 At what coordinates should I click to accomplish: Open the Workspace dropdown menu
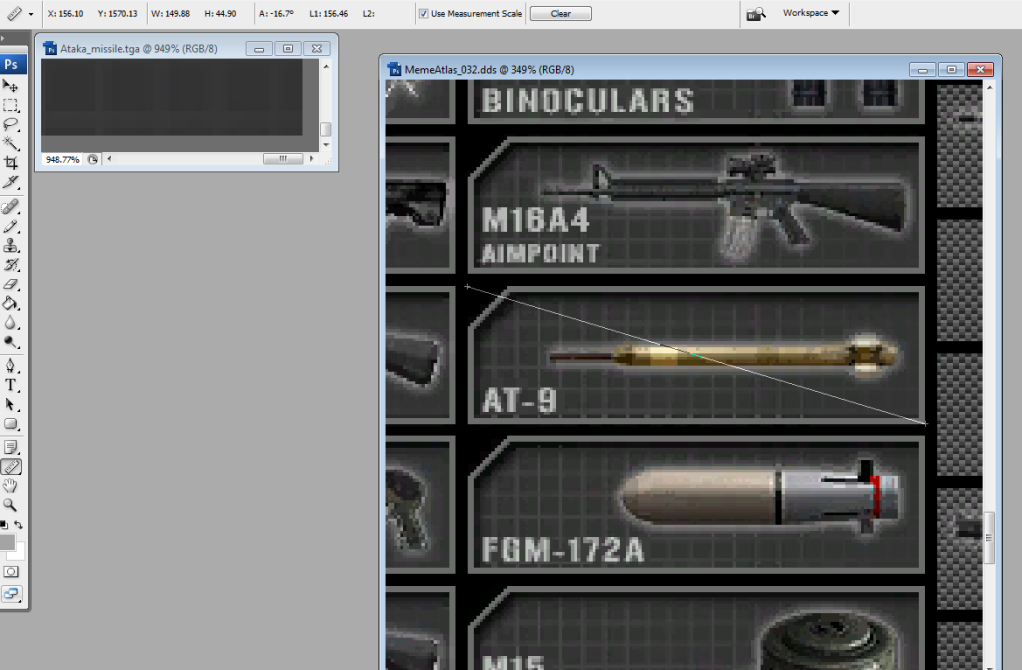coord(810,13)
